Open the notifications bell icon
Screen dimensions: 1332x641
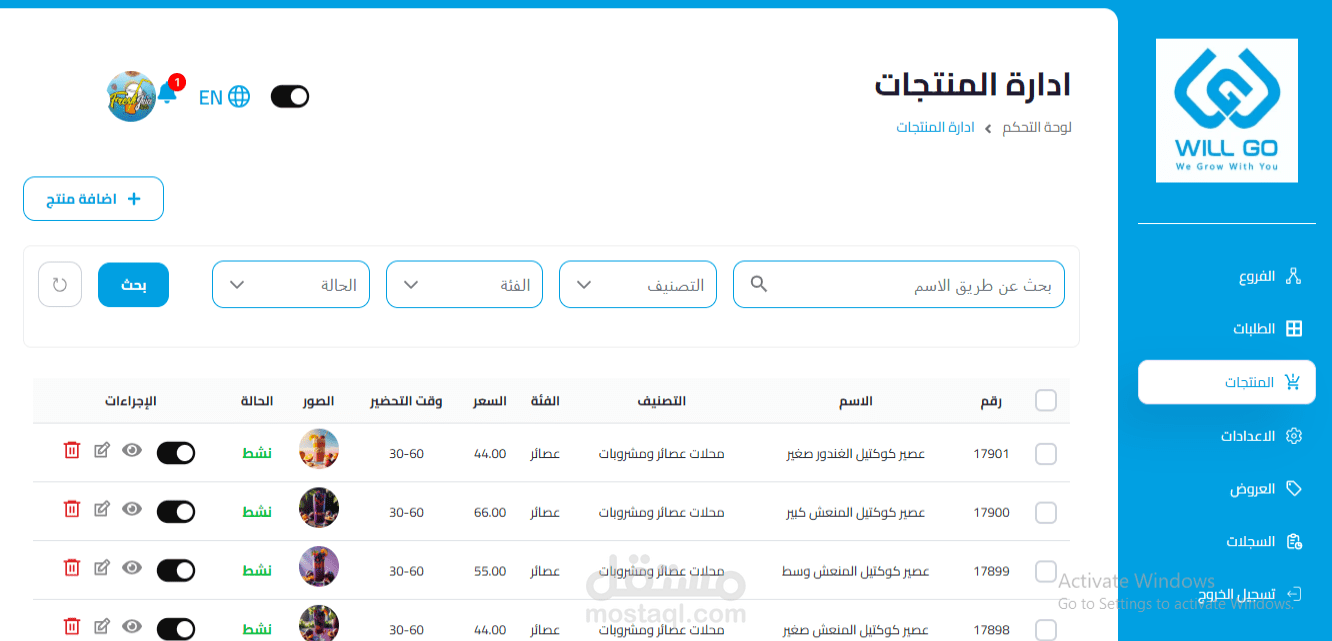point(167,94)
